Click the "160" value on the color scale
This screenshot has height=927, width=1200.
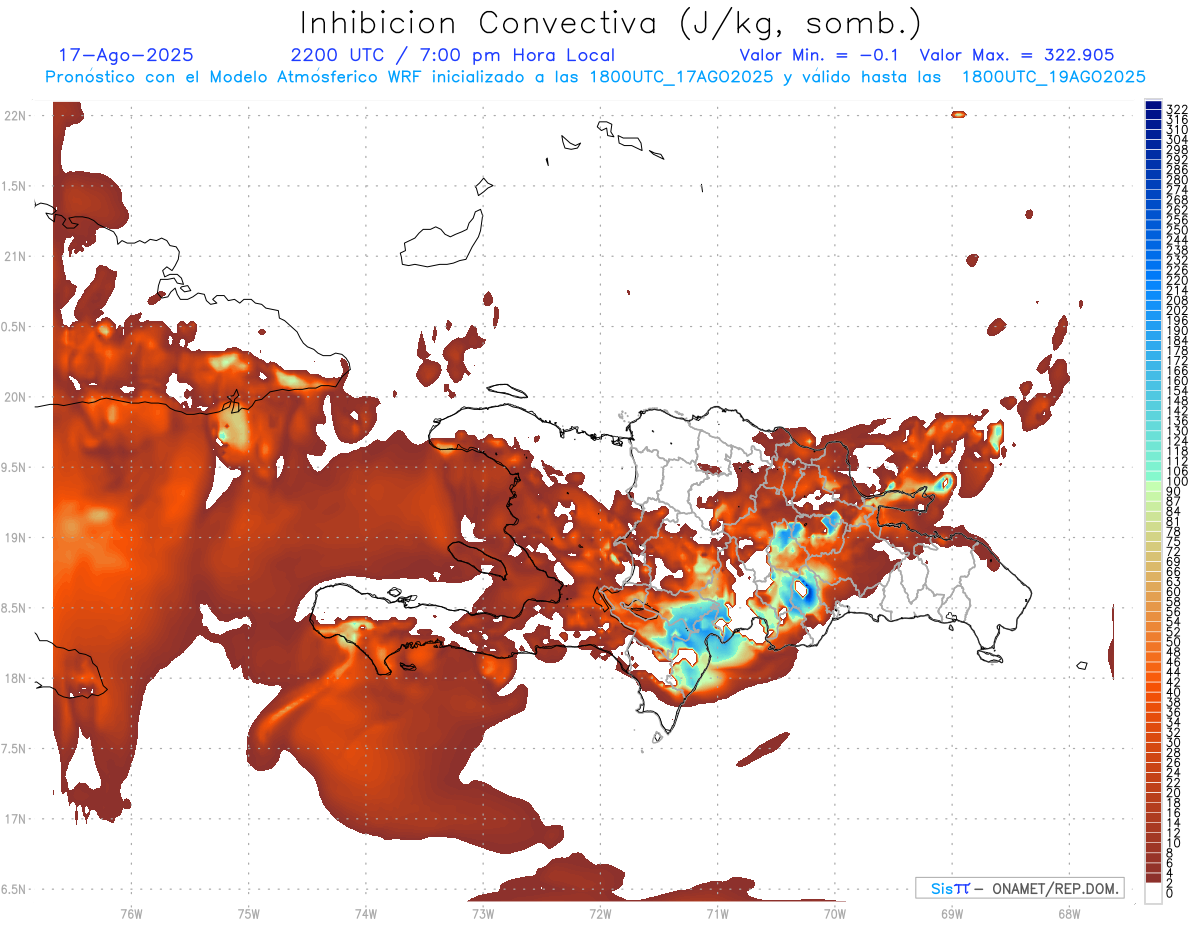pos(1177,381)
